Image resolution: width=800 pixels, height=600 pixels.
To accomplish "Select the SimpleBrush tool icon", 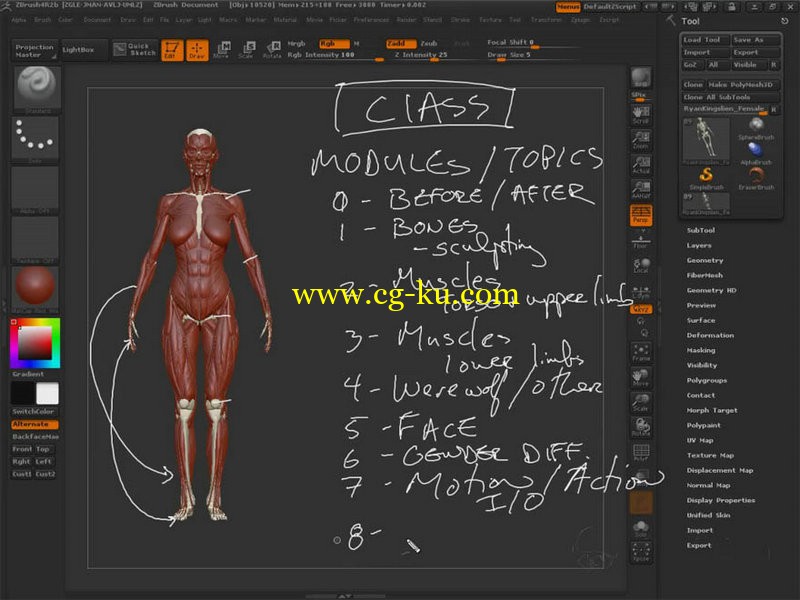I will coord(706,179).
